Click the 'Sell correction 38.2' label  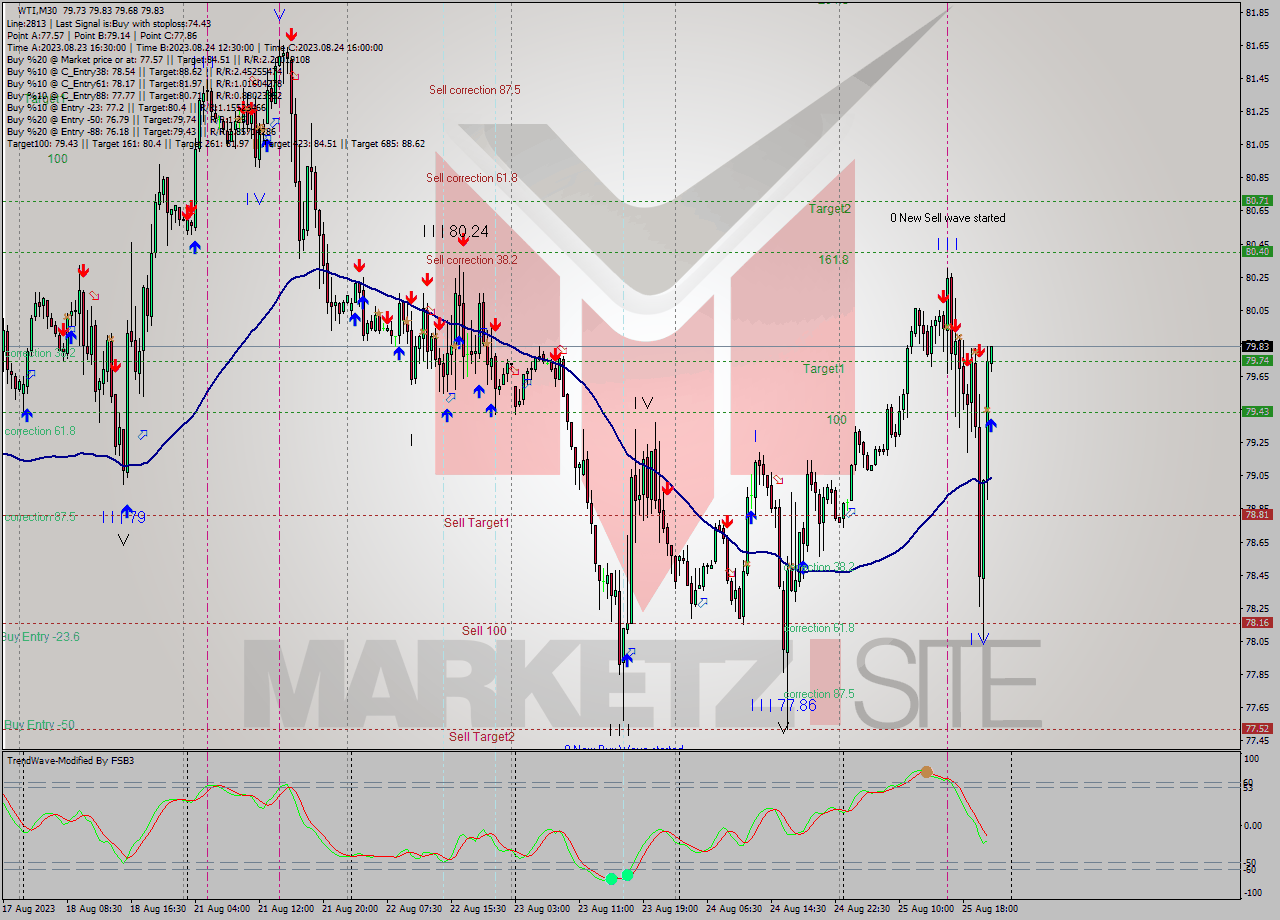tap(472, 260)
